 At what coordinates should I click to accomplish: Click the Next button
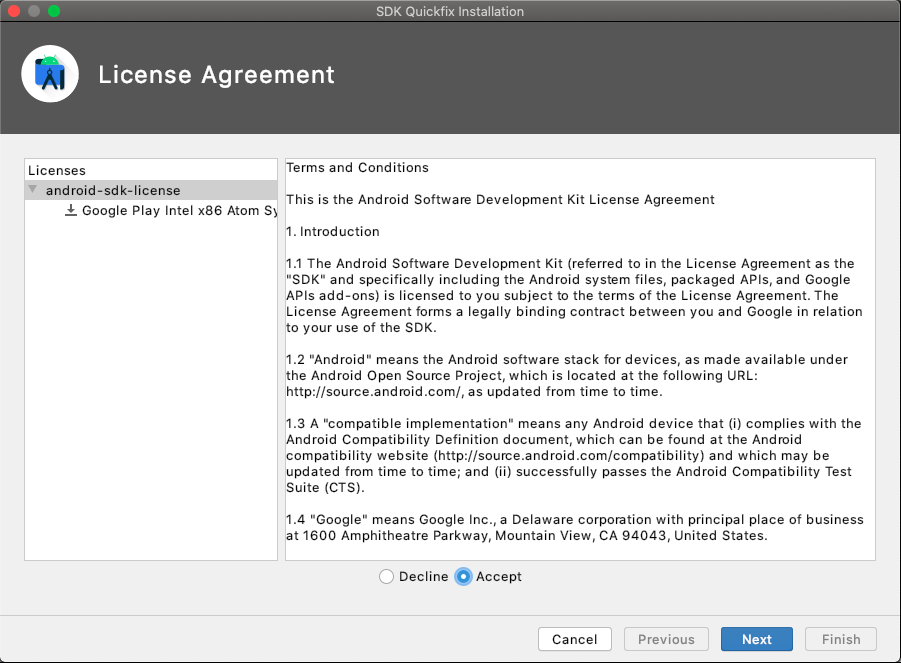coord(757,639)
